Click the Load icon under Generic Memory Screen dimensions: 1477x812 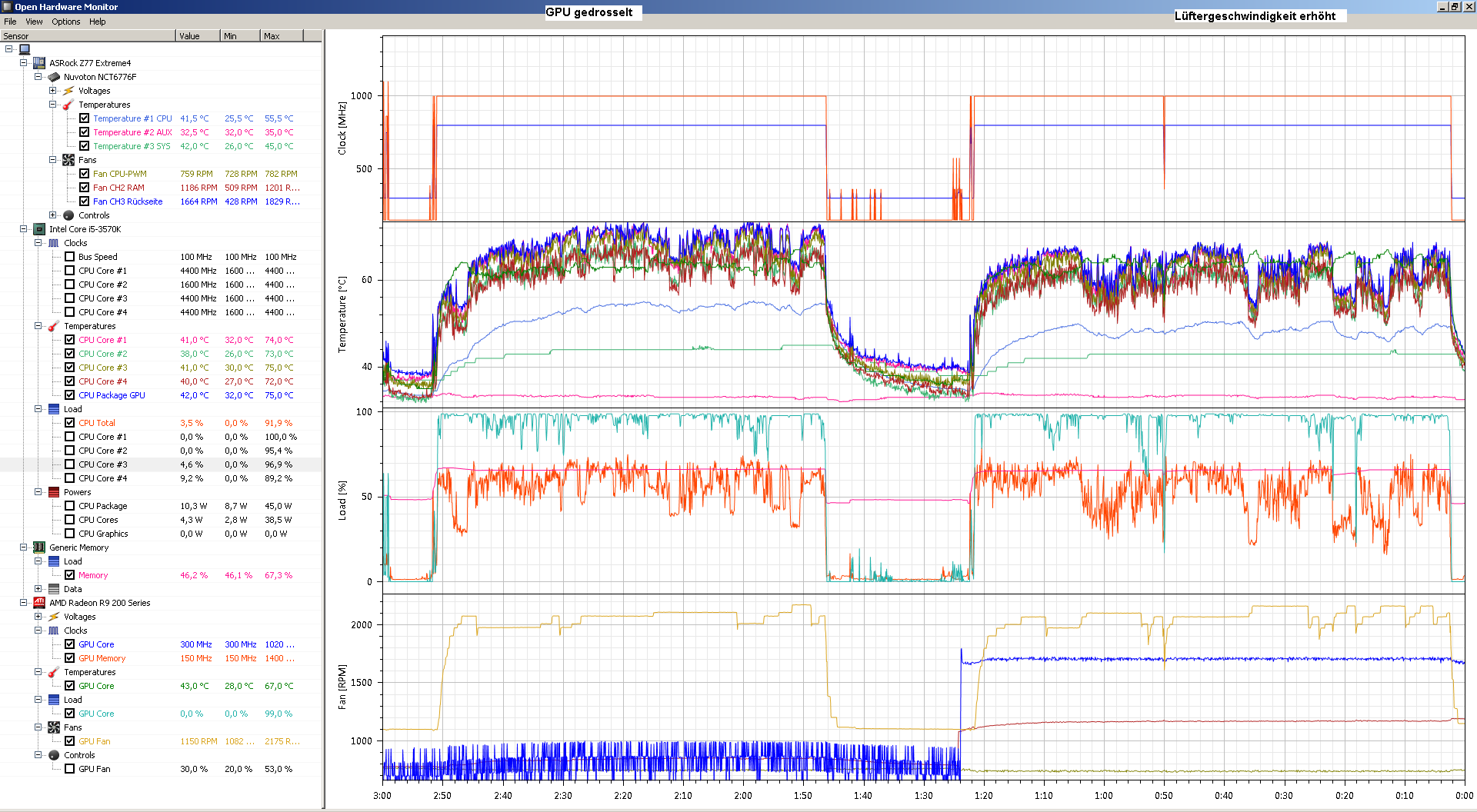point(54,561)
